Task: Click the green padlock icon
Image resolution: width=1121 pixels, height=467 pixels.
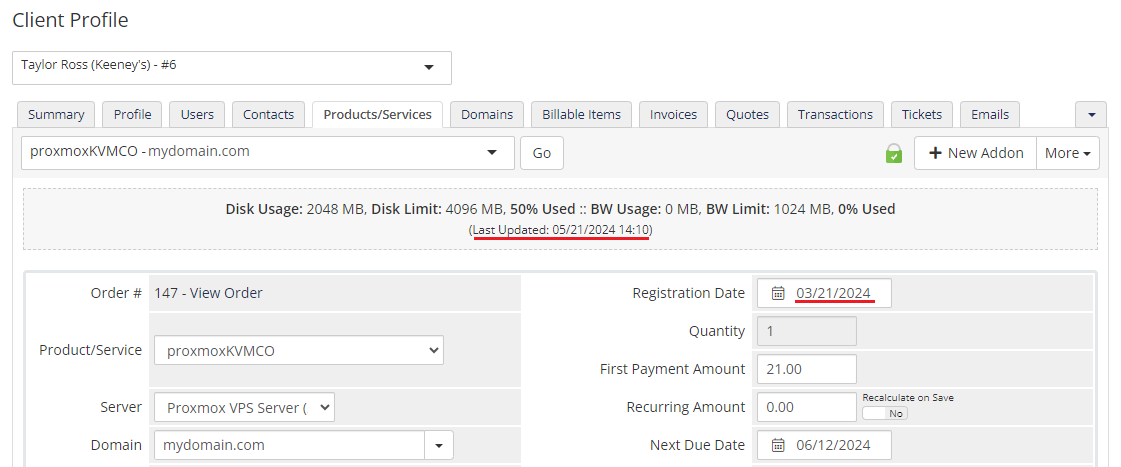Action: coord(893,153)
